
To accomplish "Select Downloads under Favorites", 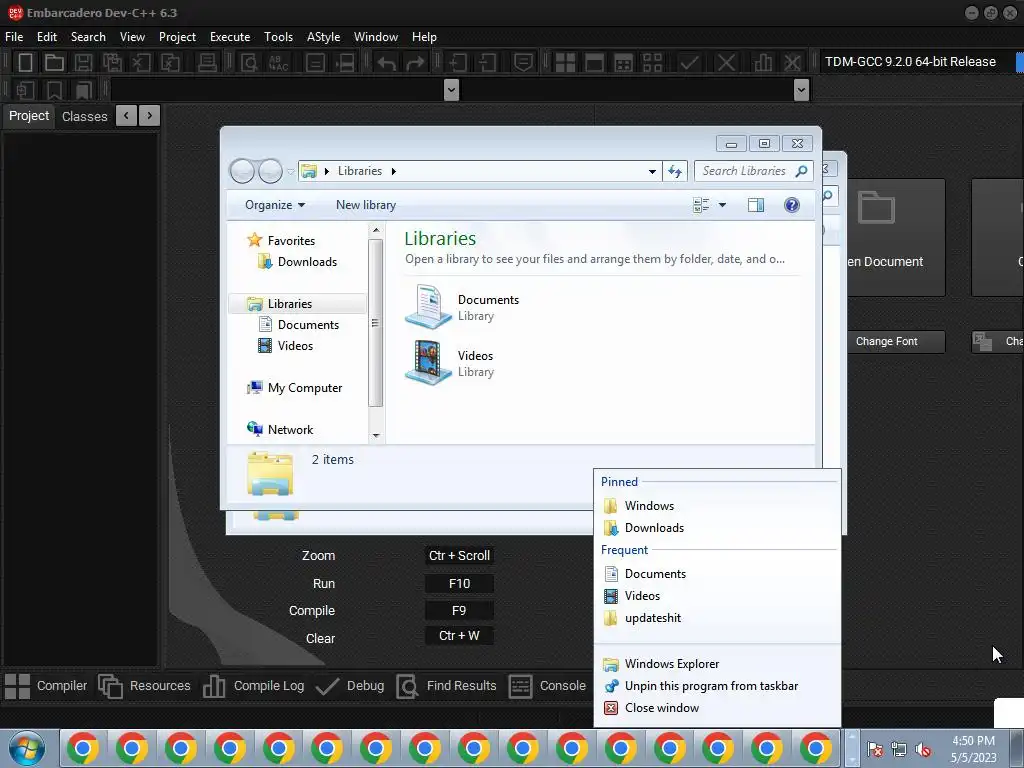I will click(298, 262).
